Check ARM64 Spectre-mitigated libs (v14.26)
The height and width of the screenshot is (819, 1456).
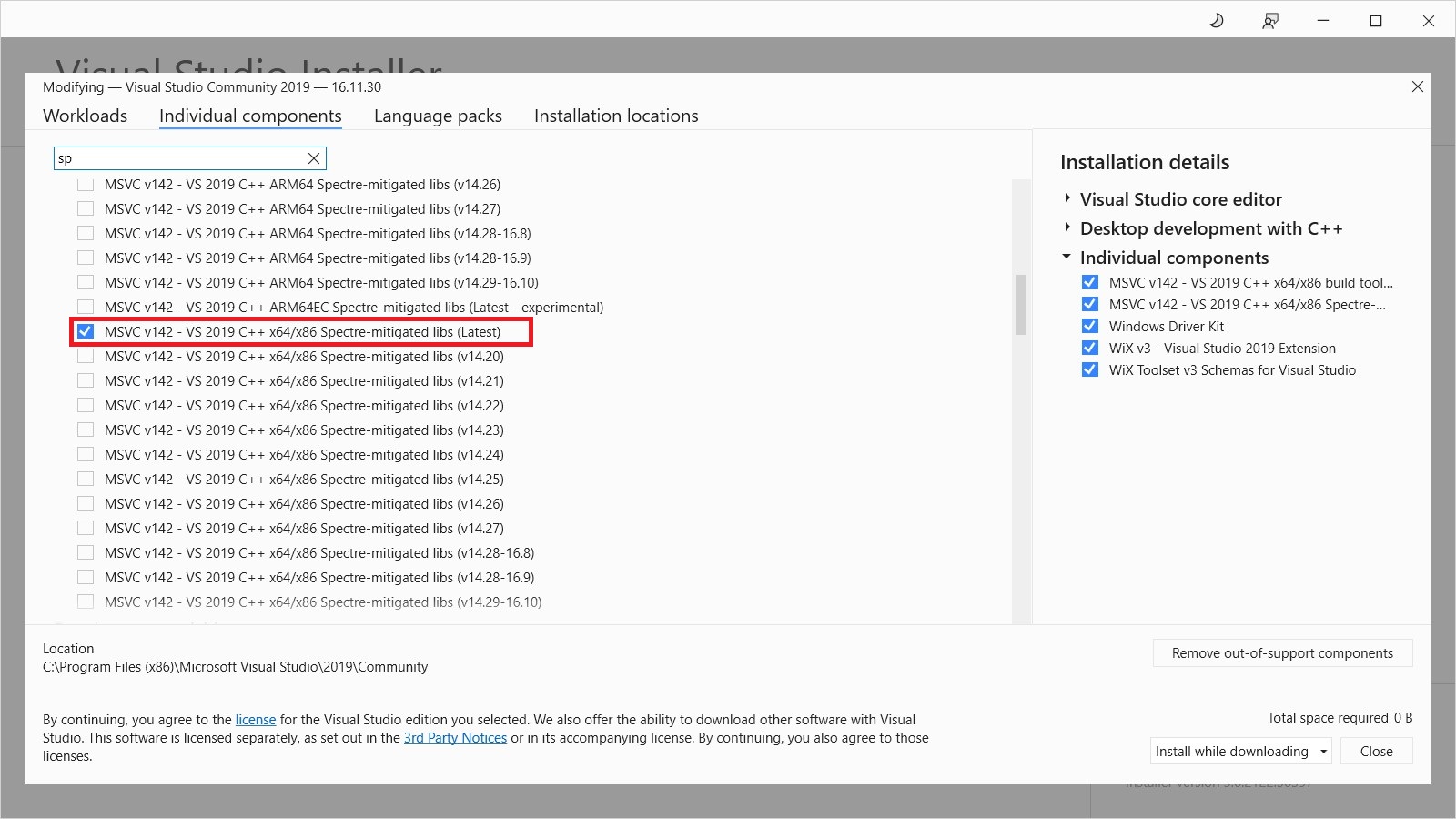[86, 184]
